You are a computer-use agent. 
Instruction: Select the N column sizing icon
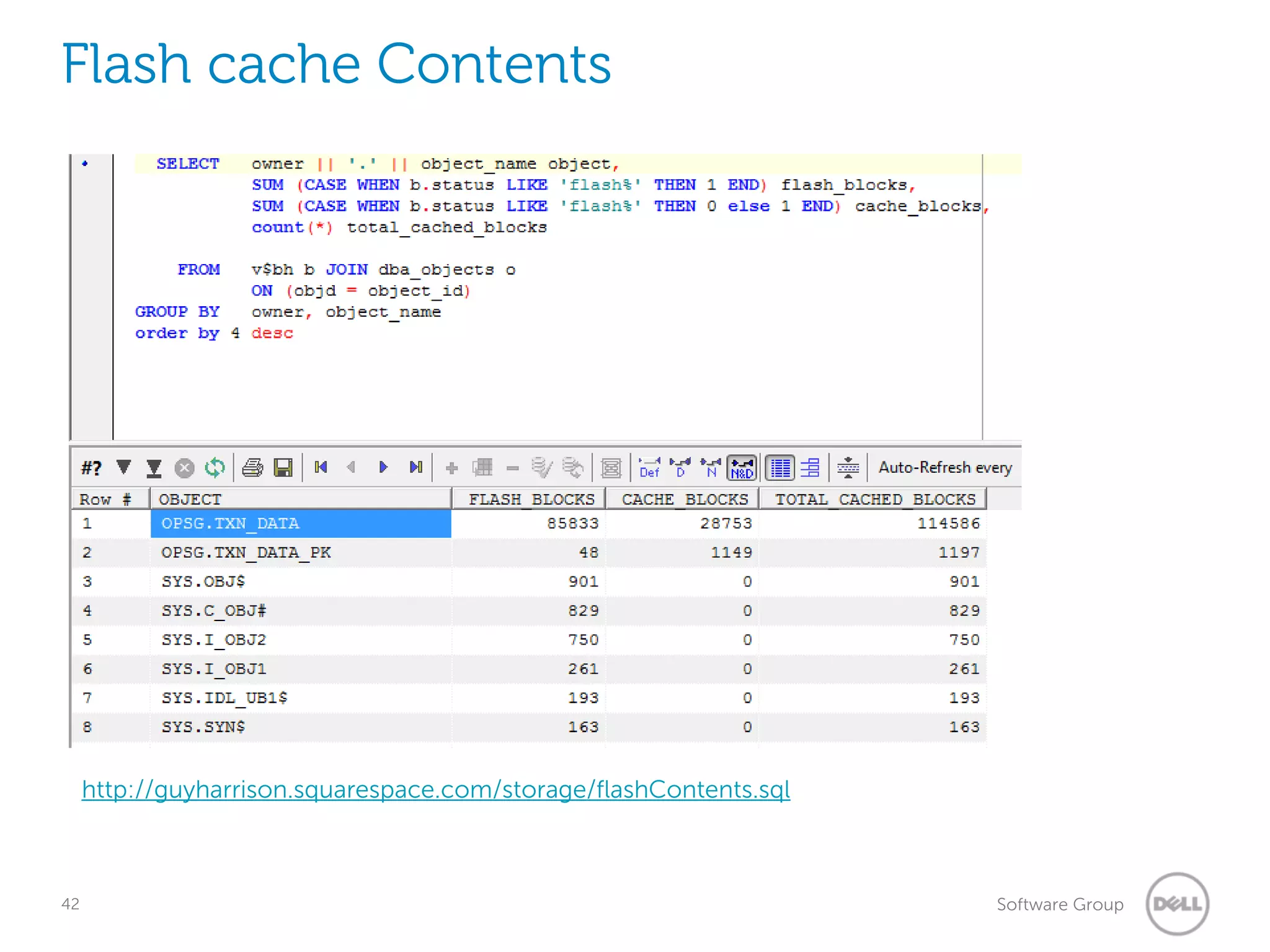711,467
